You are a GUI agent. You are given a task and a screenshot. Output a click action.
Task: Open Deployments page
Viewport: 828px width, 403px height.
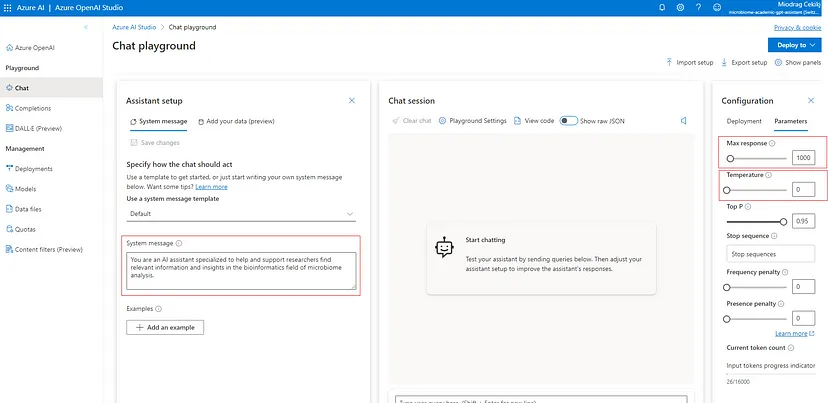pos(29,169)
